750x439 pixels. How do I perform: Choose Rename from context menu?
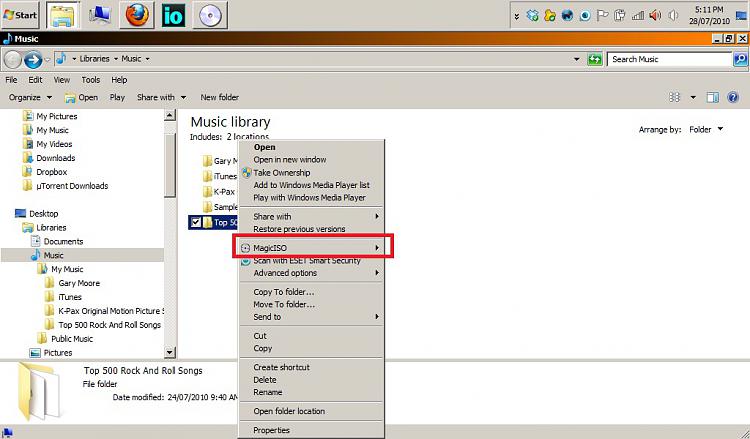(x=267, y=392)
